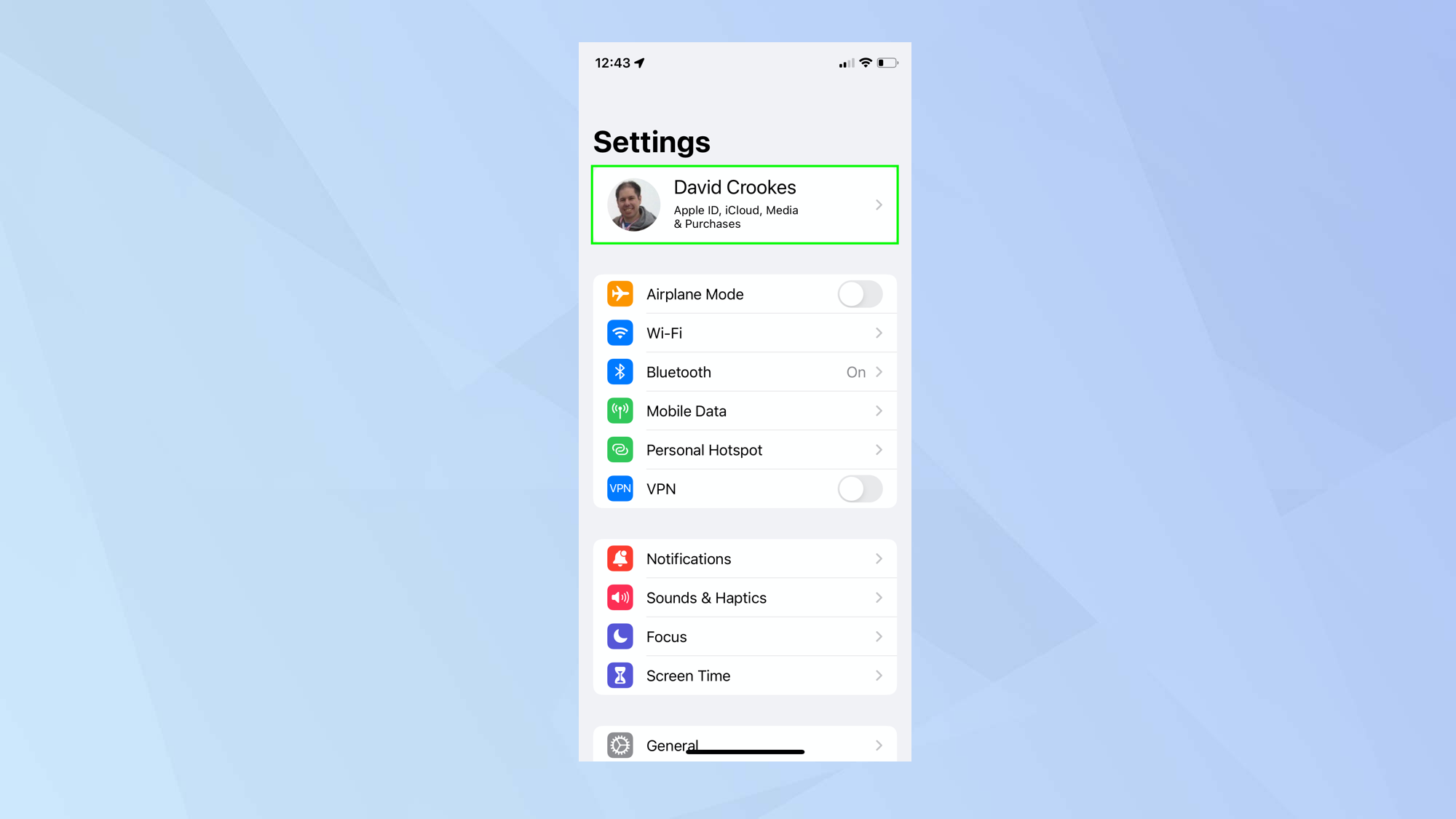Enable the VPN toggle
Image resolution: width=1456 pixels, height=819 pixels.
(x=860, y=488)
